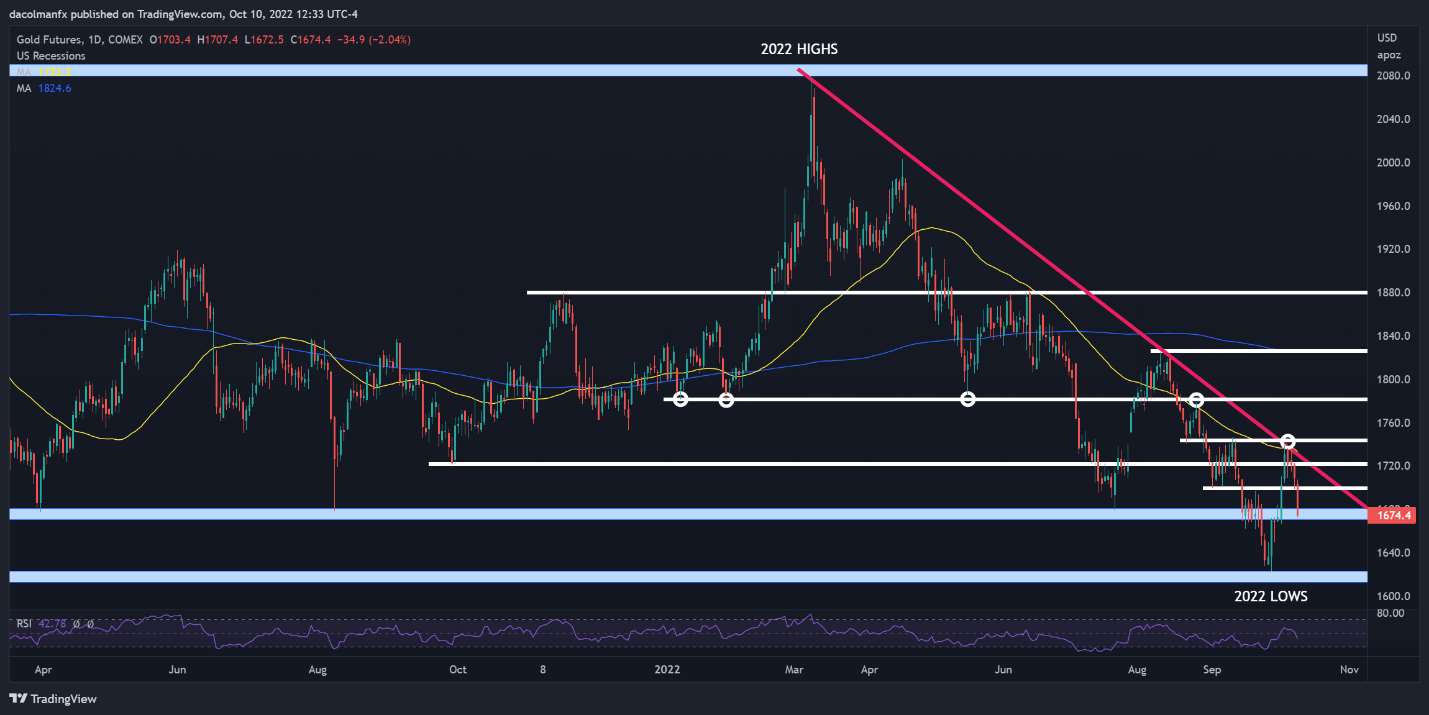Click the US Recessions indicator label
This screenshot has width=1429, height=715.
coord(51,56)
